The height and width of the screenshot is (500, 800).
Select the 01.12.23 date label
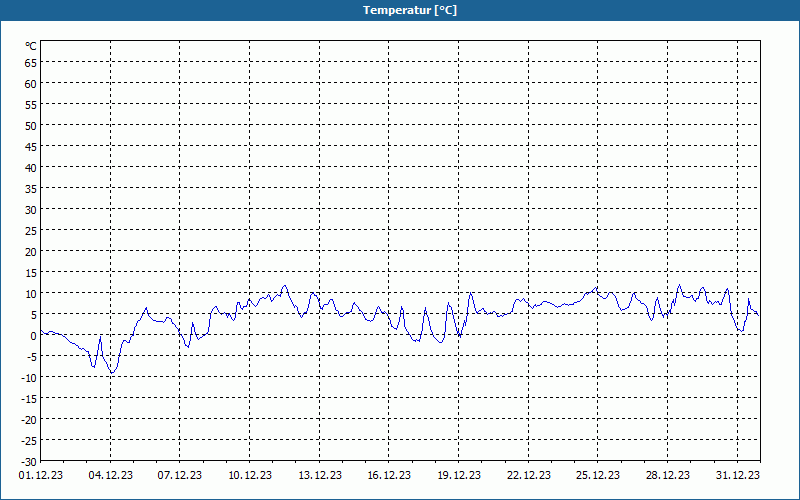41,475
